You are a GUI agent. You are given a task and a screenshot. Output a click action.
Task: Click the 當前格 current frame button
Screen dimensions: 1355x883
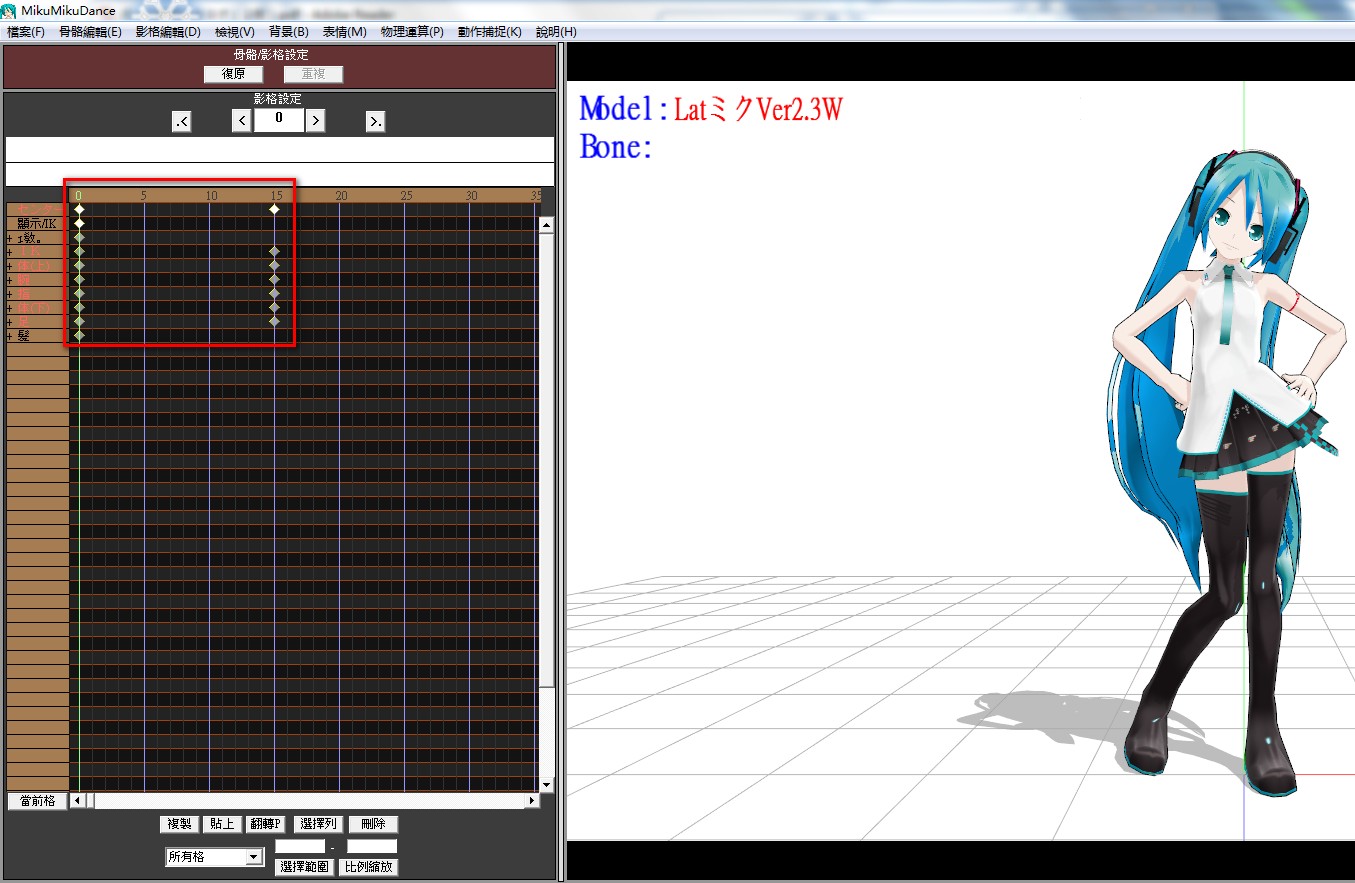pyautogui.click(x=37, y=801)
